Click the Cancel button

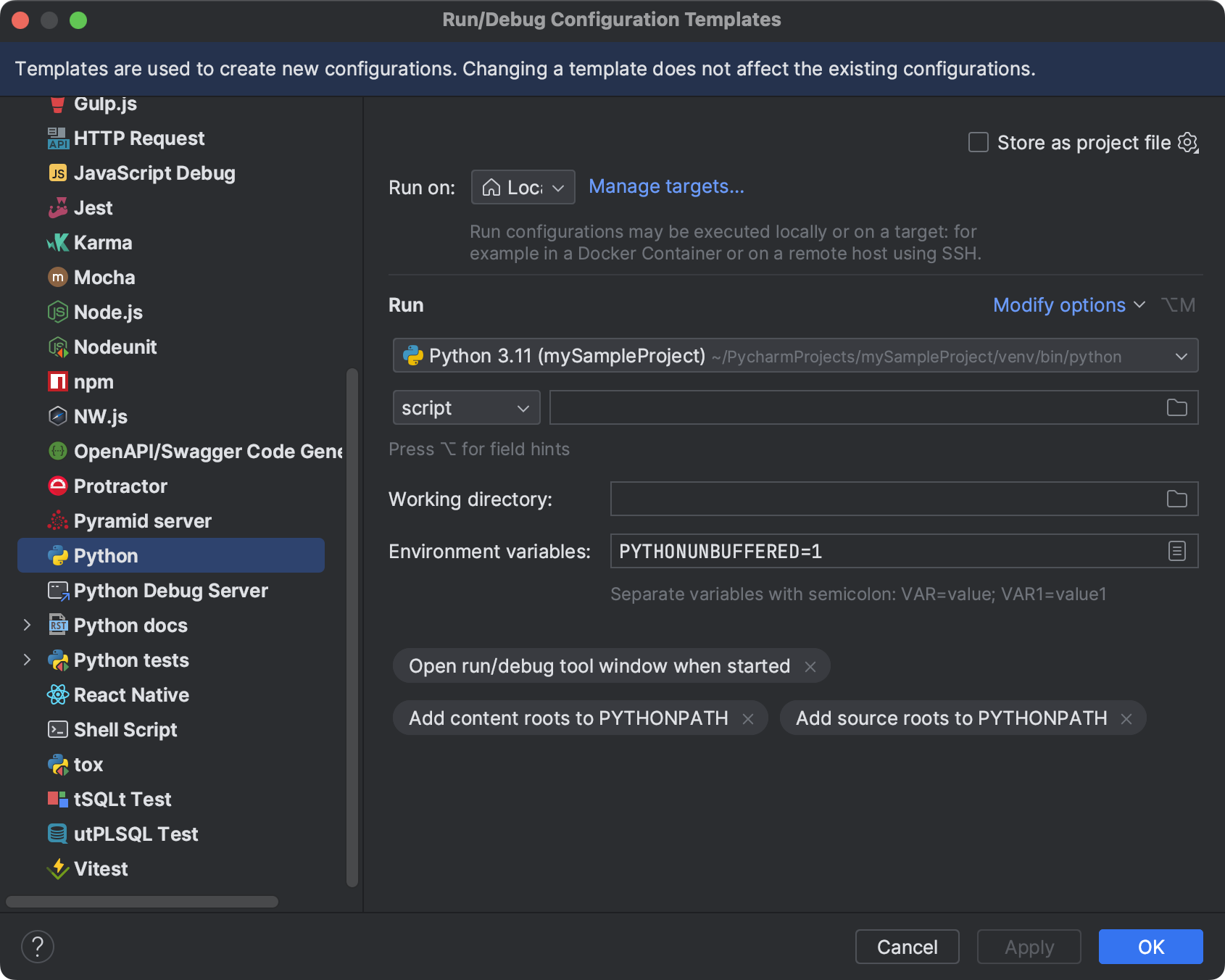pos(907,947)
